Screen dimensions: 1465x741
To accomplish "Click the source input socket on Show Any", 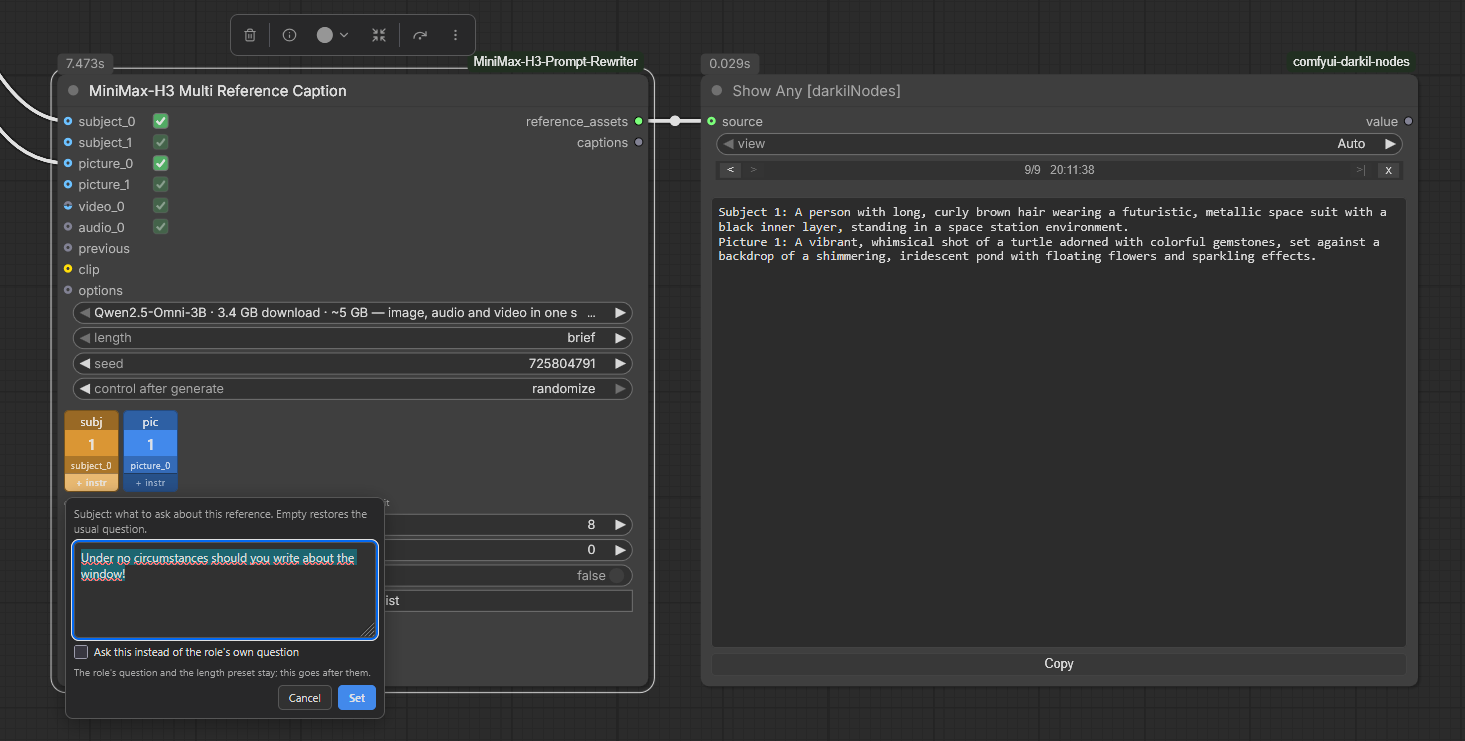I will [x=711, y=121].
